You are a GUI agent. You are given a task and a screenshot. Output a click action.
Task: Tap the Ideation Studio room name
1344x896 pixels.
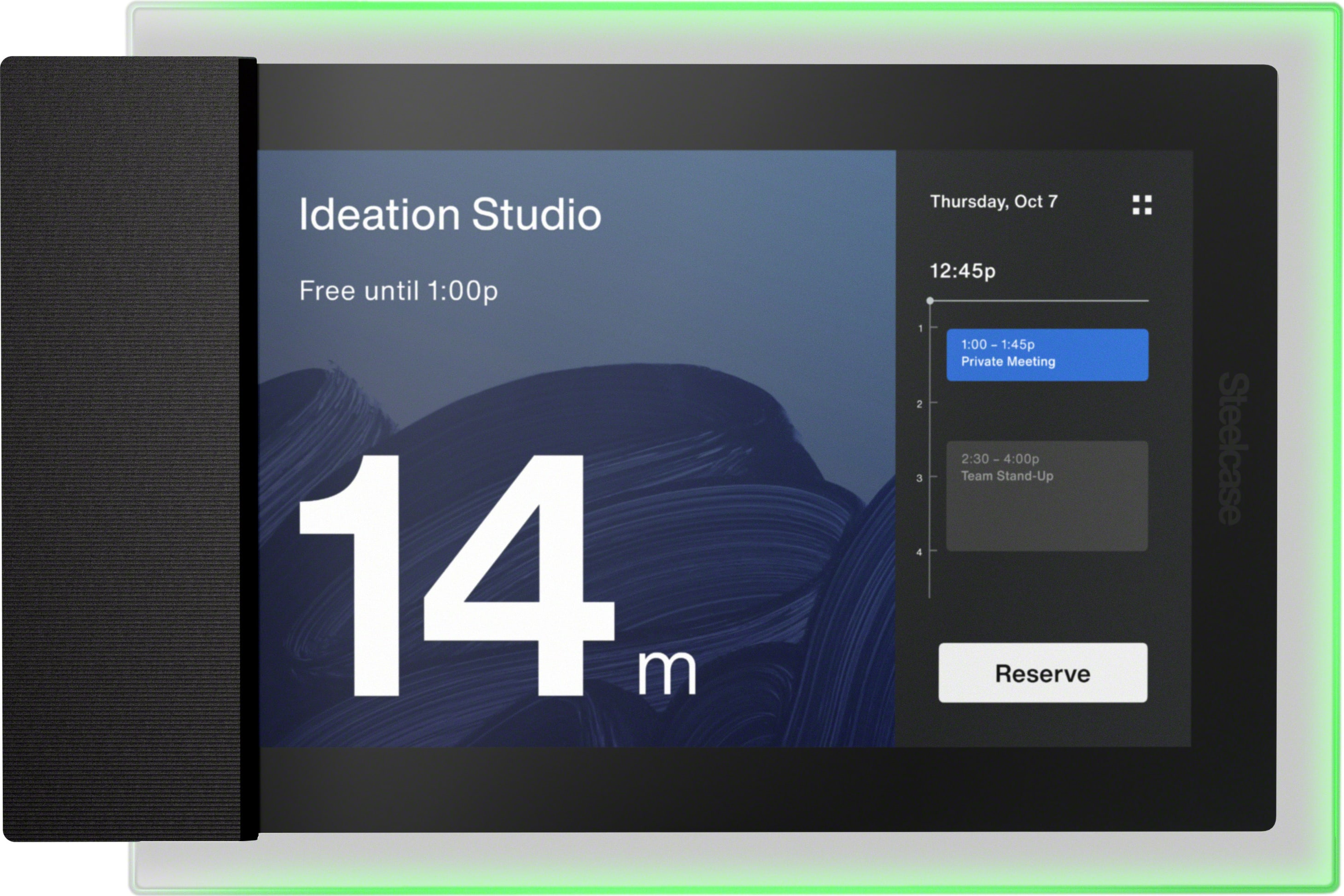tap(450, 214)
